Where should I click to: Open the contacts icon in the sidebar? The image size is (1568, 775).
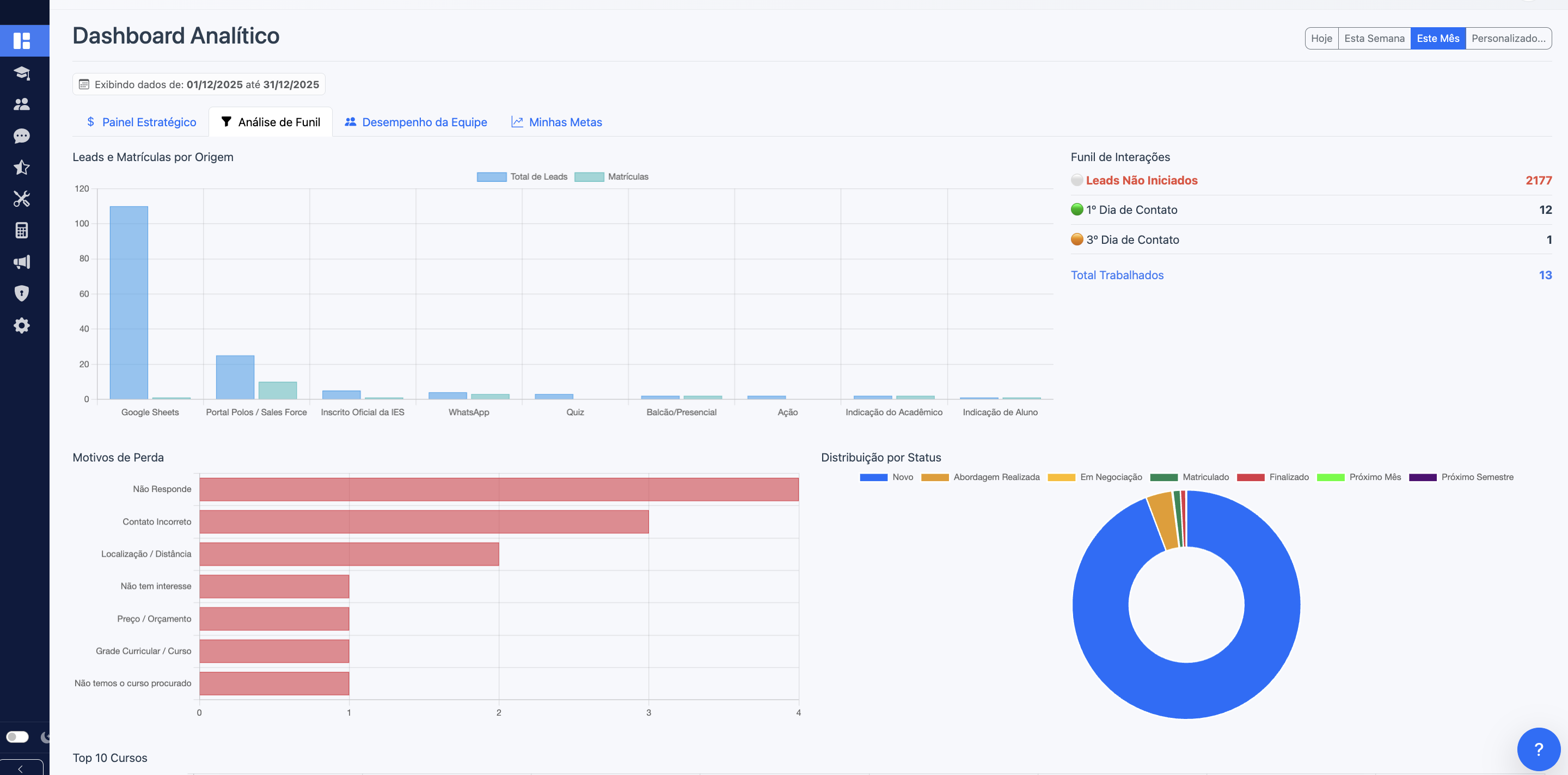tap(22, 104)
